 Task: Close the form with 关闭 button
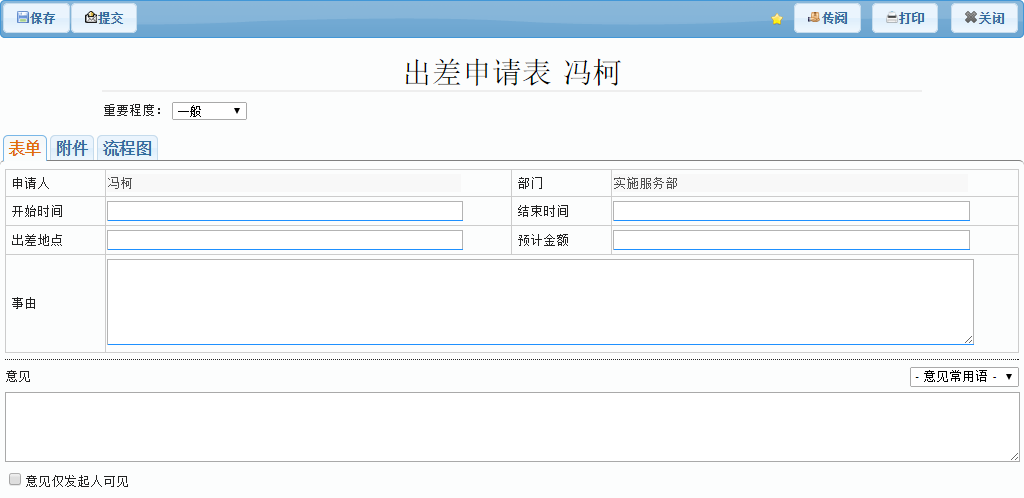click(984, 18)
